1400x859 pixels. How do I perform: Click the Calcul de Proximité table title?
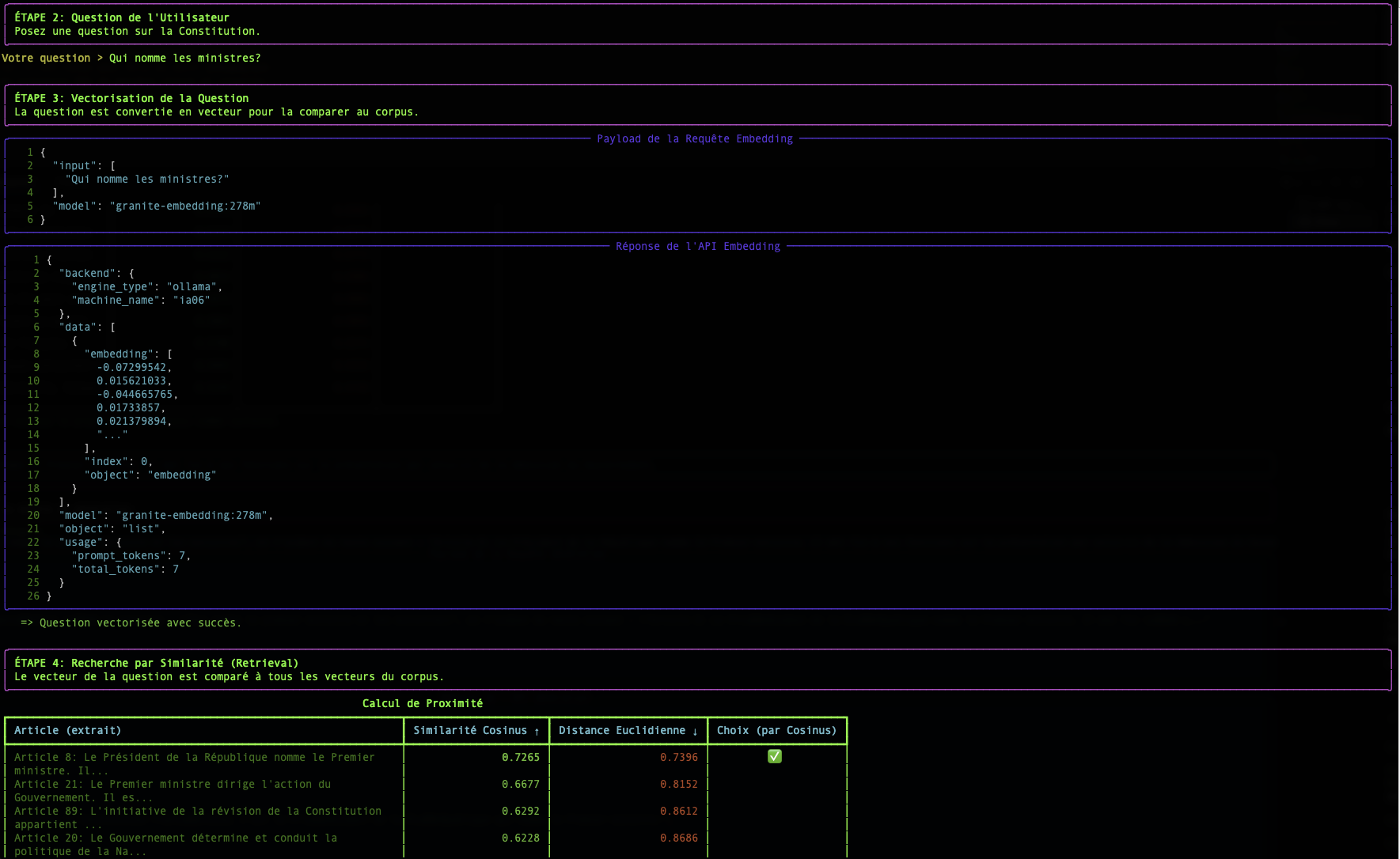pos(422,702)
